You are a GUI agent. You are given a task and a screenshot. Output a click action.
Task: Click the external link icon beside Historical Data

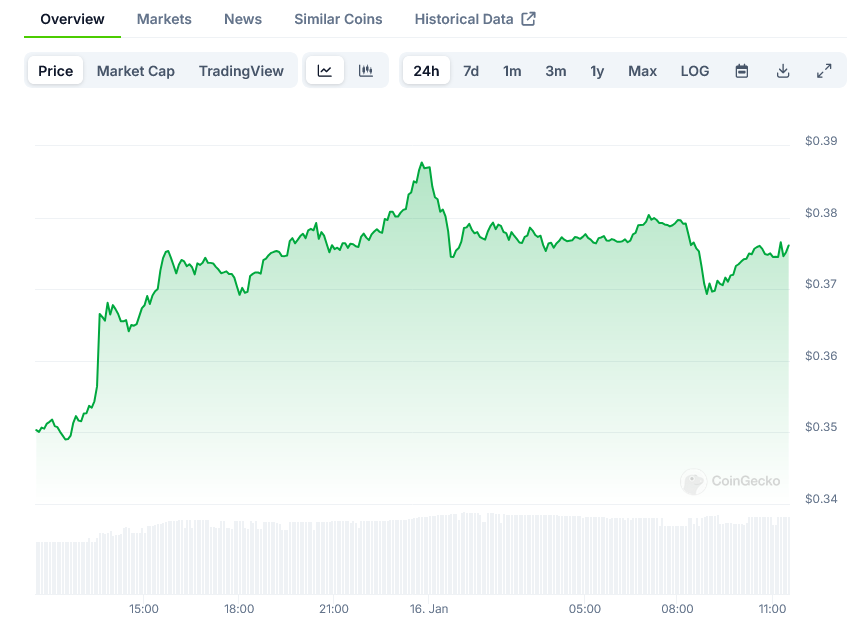coord(529,19)
